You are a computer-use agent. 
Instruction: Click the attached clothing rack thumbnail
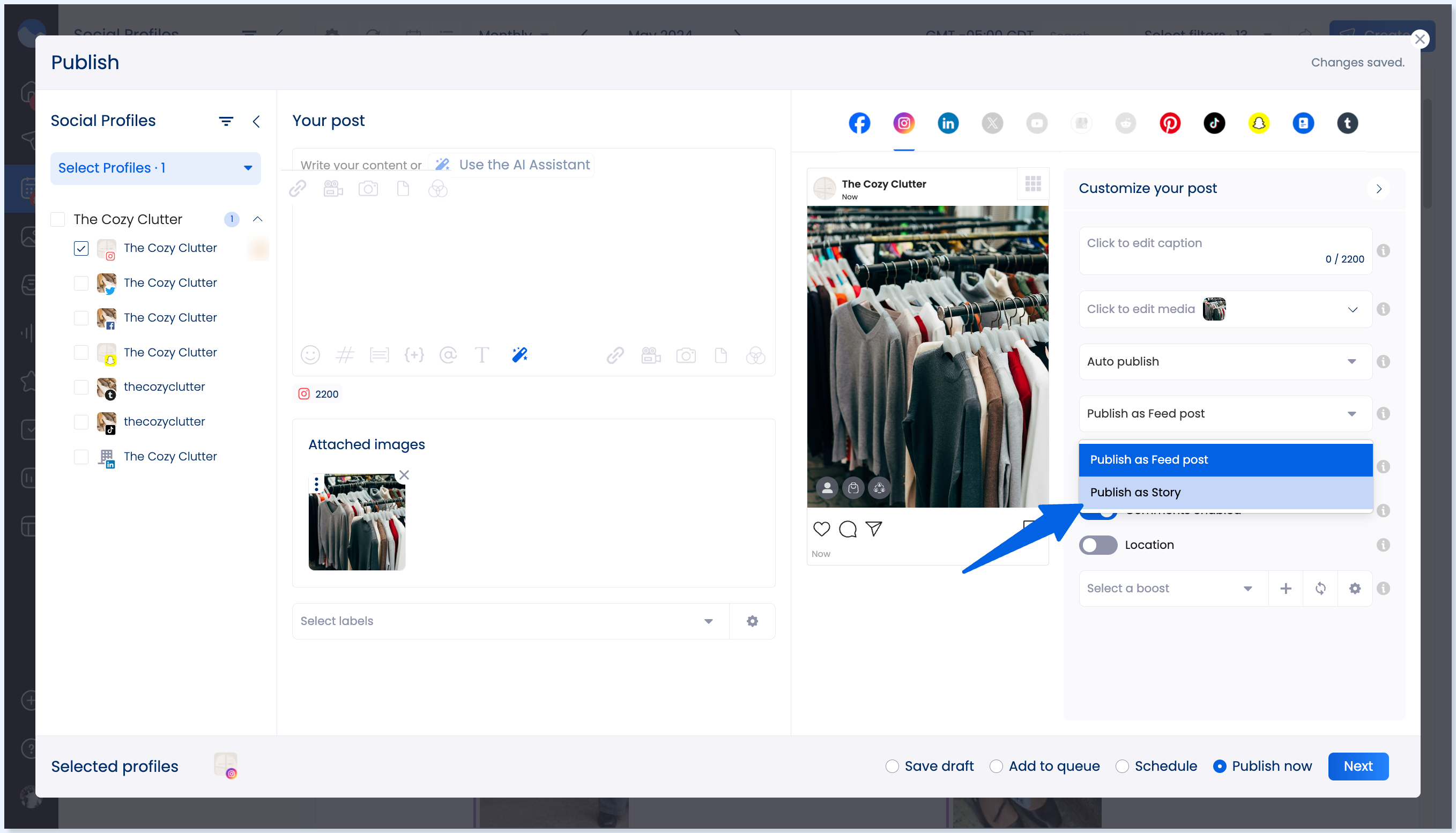[357, 522]
